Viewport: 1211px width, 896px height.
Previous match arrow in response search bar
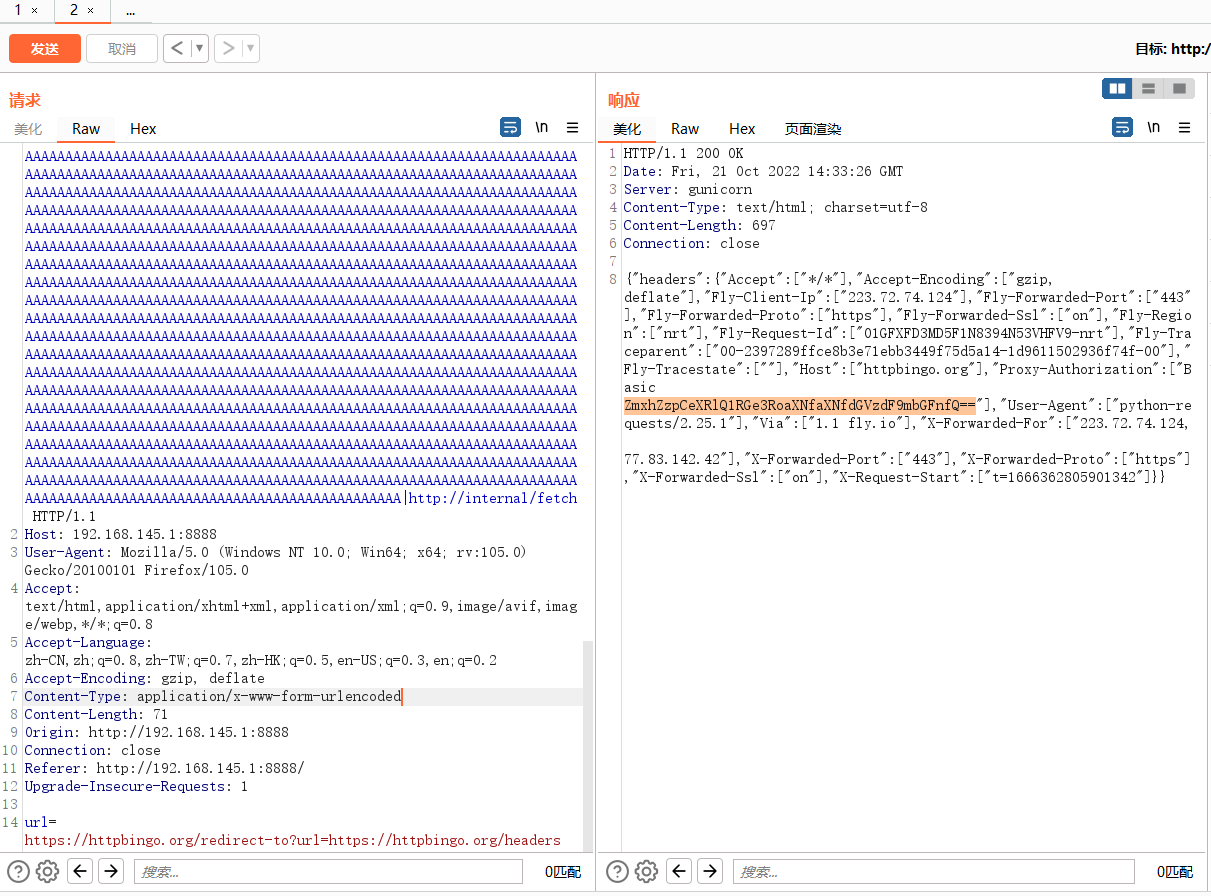(679, 871)
